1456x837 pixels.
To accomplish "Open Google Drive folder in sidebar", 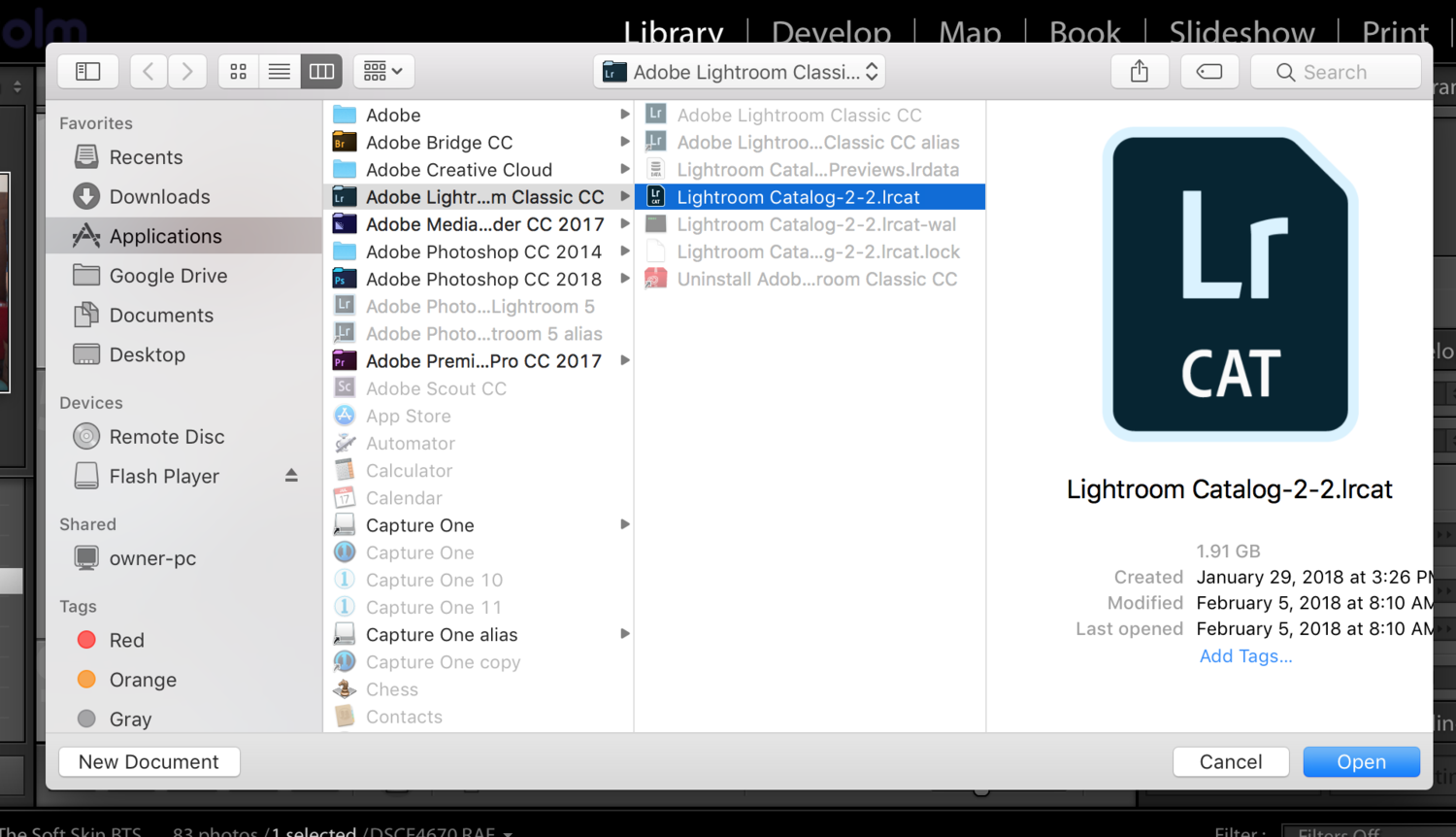I will (168, 276).
